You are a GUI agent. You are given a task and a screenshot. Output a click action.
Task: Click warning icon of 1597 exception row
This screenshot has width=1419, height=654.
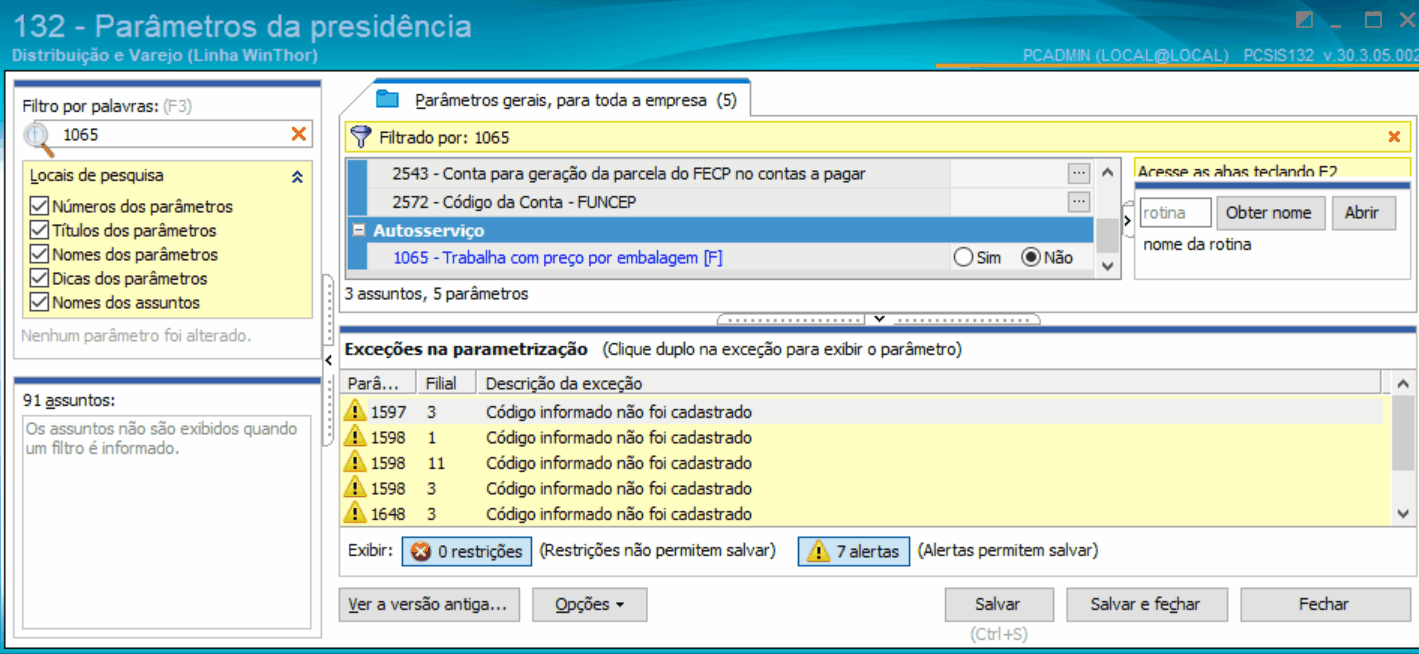click(x=355, y=411)
